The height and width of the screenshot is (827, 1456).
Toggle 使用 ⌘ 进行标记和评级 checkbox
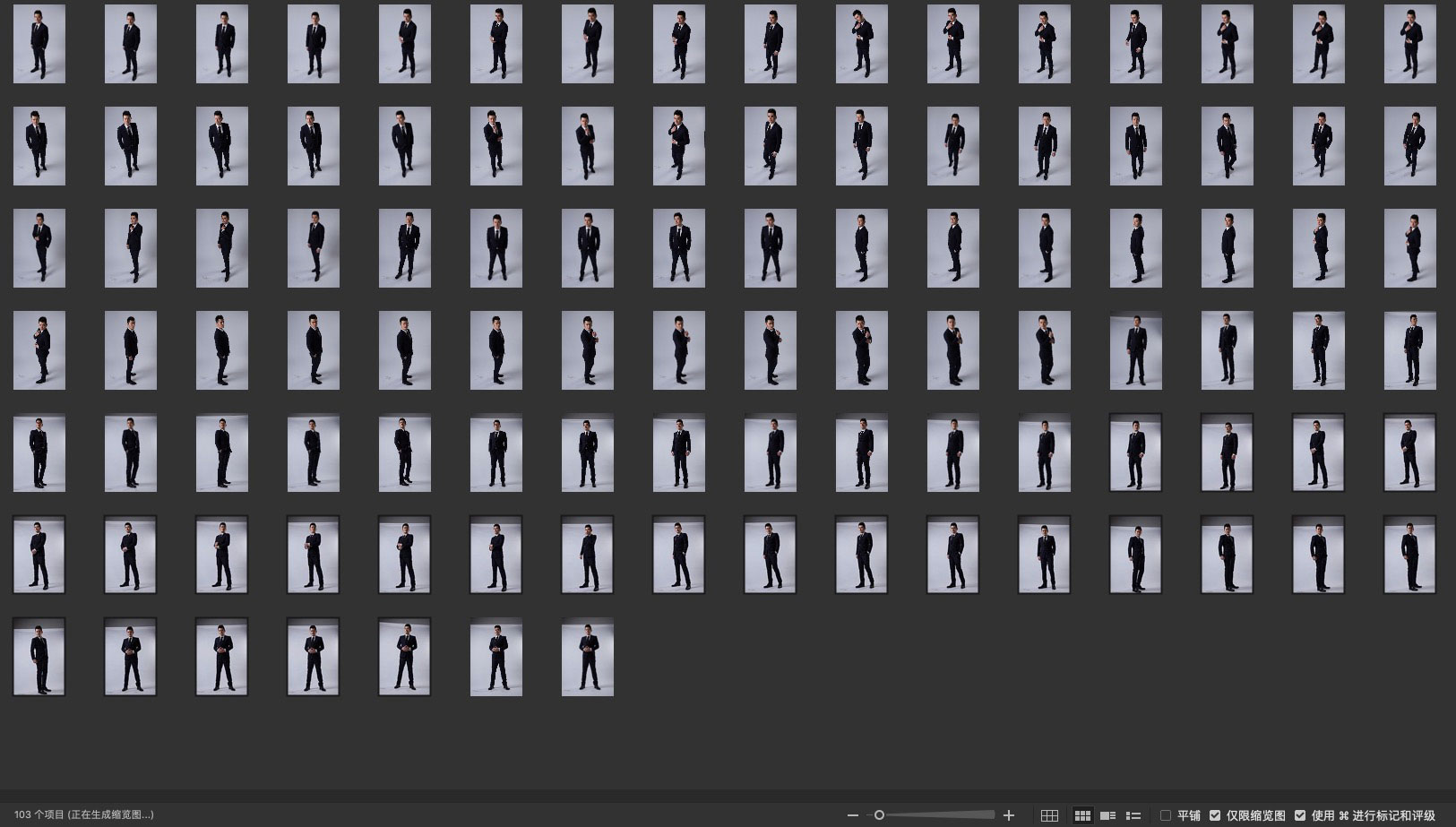pyautogui.click(x=1300, y=815)
